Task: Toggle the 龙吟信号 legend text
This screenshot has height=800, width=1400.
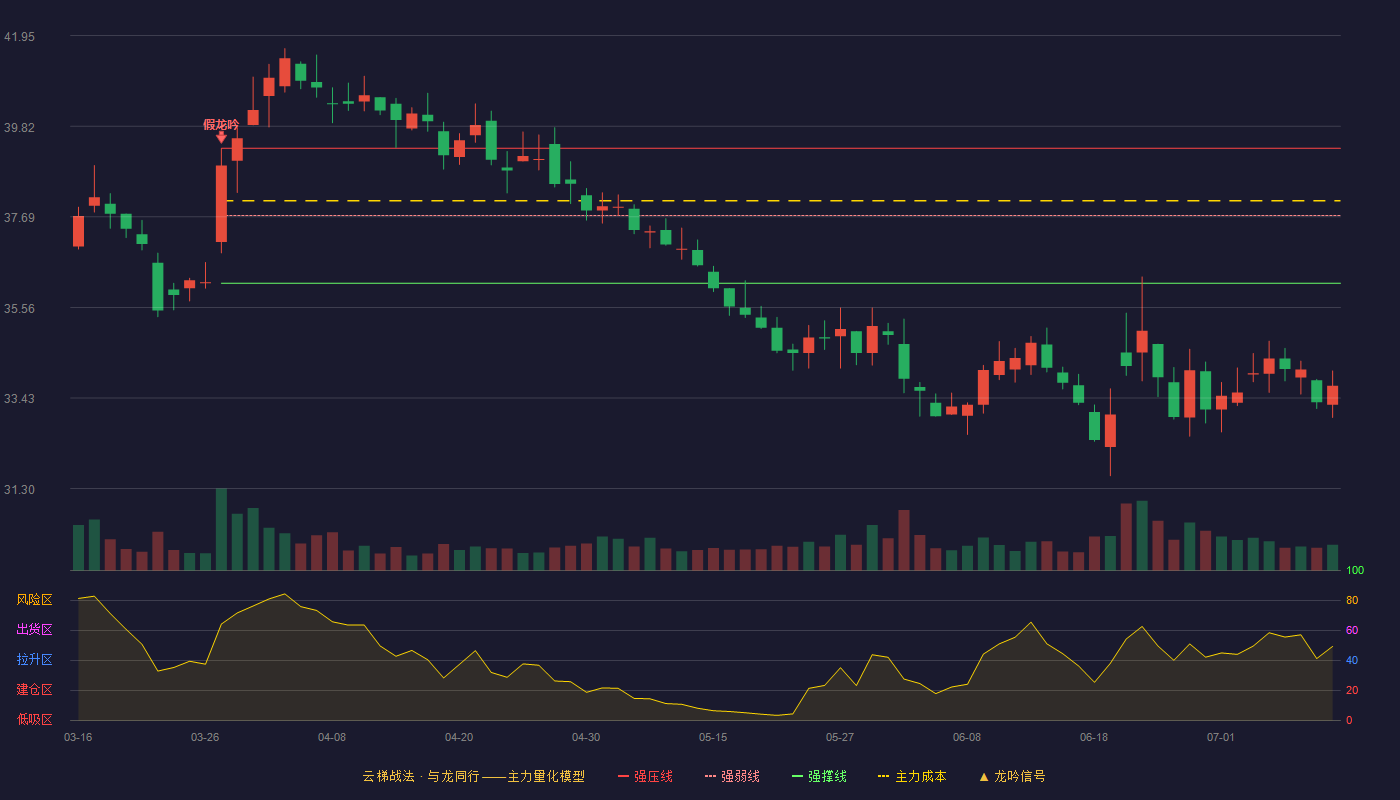Action: click(x=1020, y=776)
